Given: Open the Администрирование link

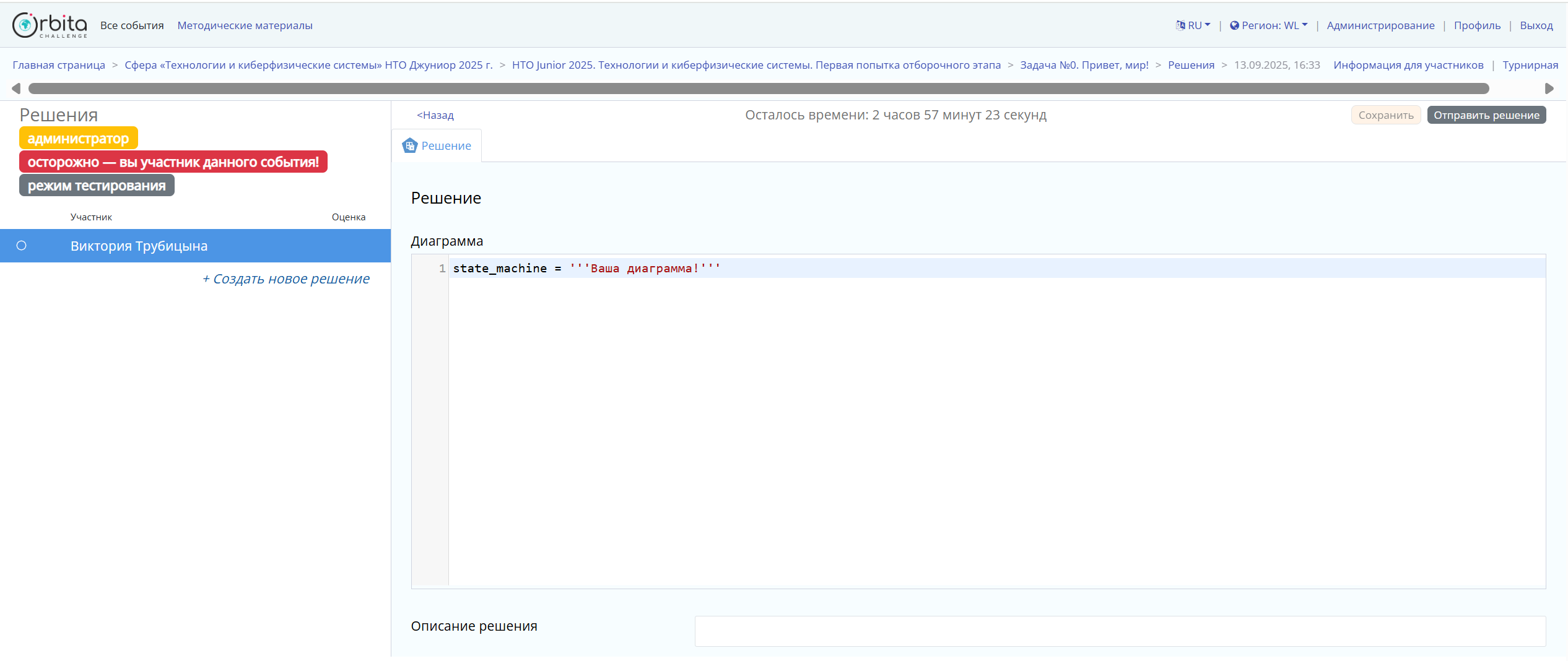Looking at the screenshot, I should pos(1380,25).
